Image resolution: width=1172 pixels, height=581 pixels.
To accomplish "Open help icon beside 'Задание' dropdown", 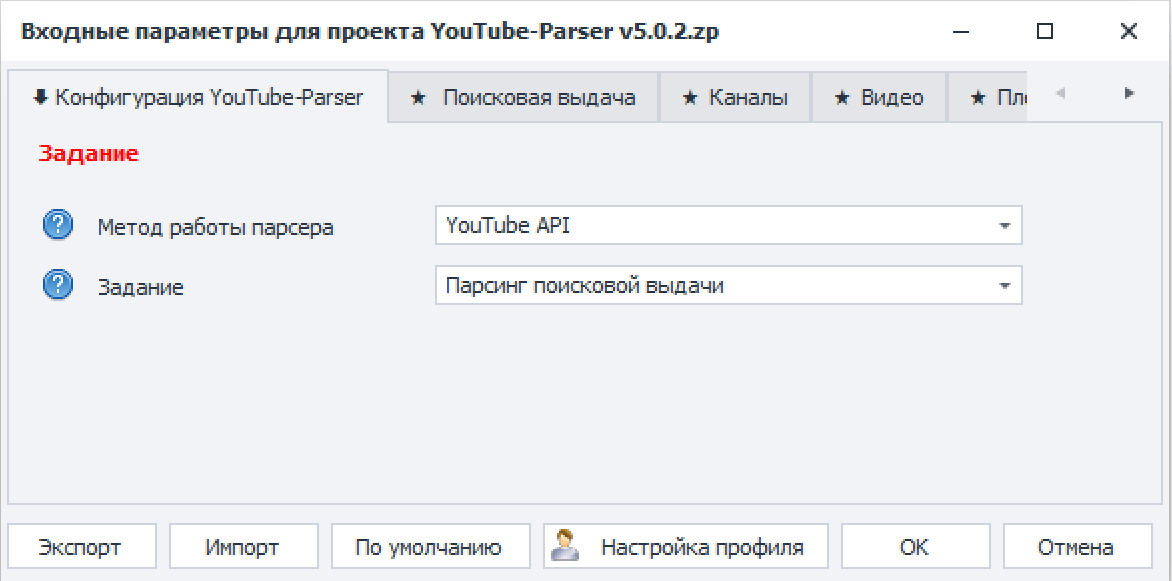I will coord(58,286).
